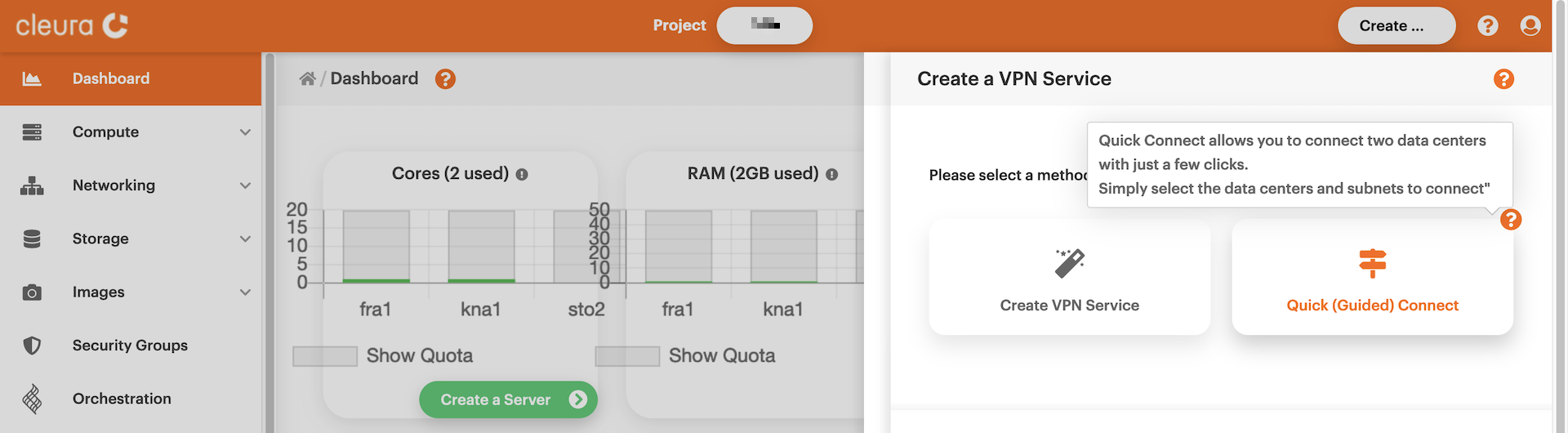Viewport: 1568px width, 433px height.
Task: Click the help icon beside Dashboard breadcrumb
Action: point(445,78)
